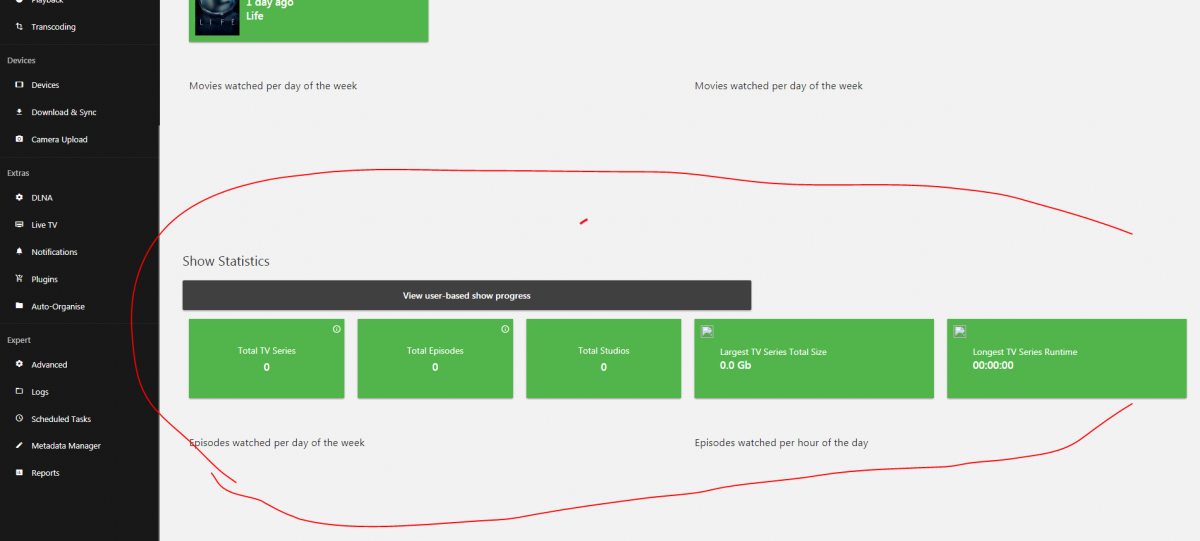Click the Notifications bell icon
The width and height of the screenshot is (1200, 541).
click(x=19, y=252)
